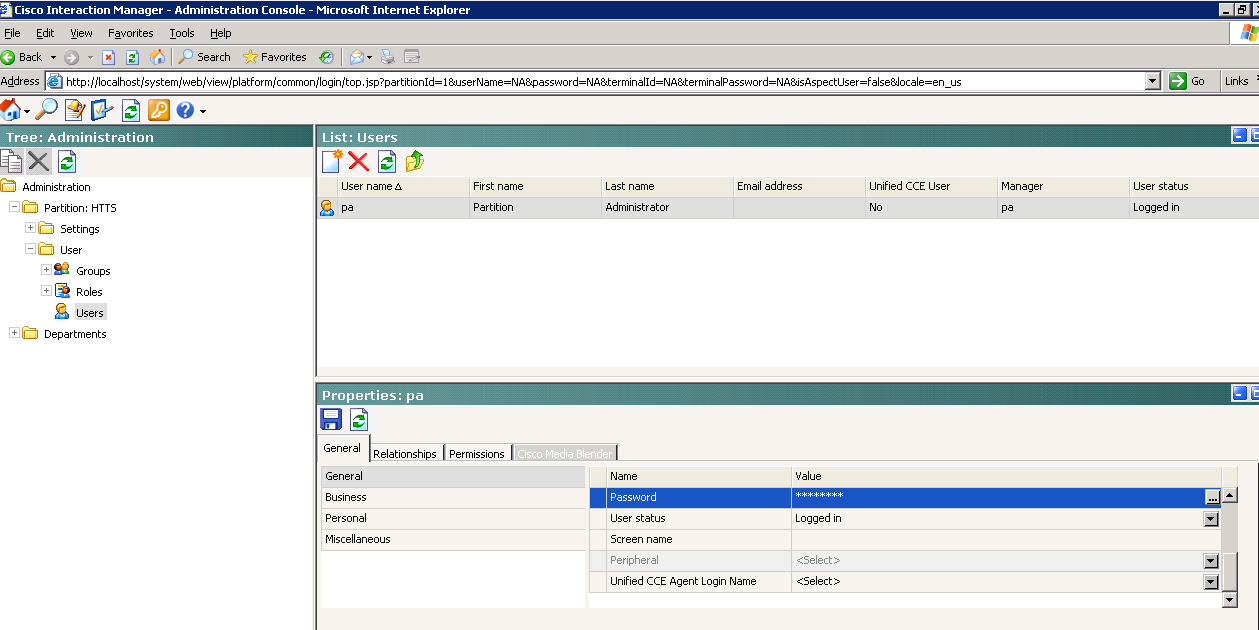
Task: Select the Miscellaneous section
Action: [x=452, y=539]
